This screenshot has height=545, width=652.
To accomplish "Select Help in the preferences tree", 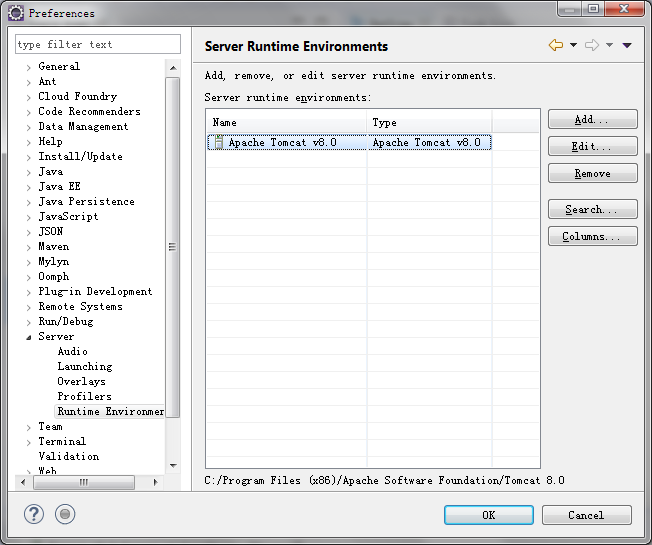I will (50, 141).
